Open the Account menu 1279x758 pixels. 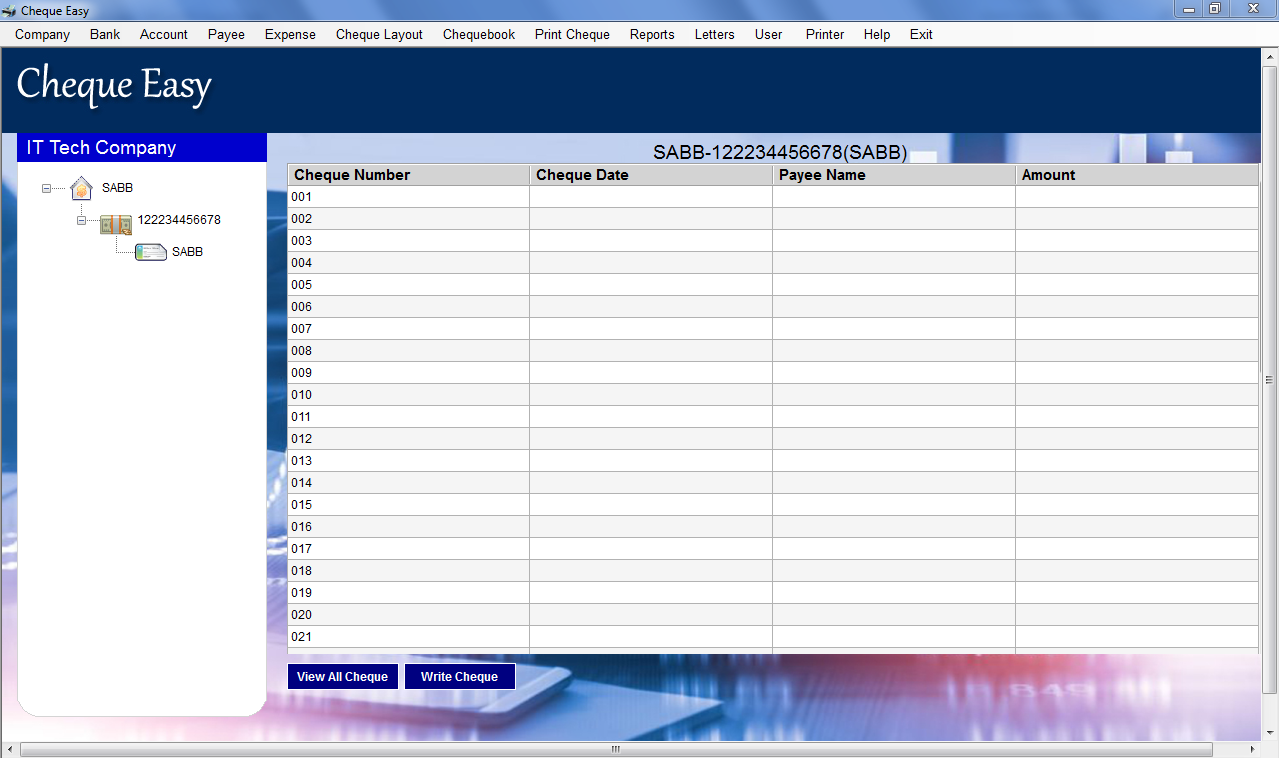pyautogui.click(x=163, y=34)
